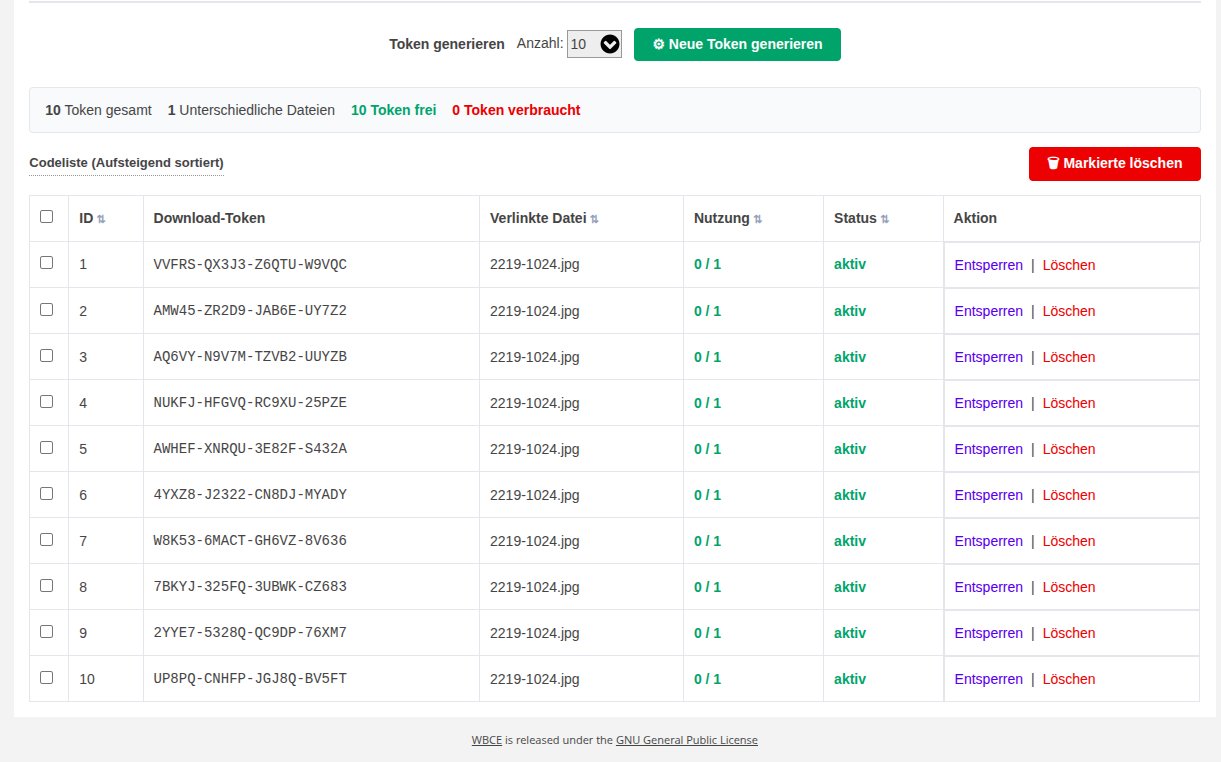Viewport: 1221px width, 762px height.
Task: Delete token AMW45-ZR2D9-JAB6E-UY7Z2 via Löschen
Action: [1068, 311]
